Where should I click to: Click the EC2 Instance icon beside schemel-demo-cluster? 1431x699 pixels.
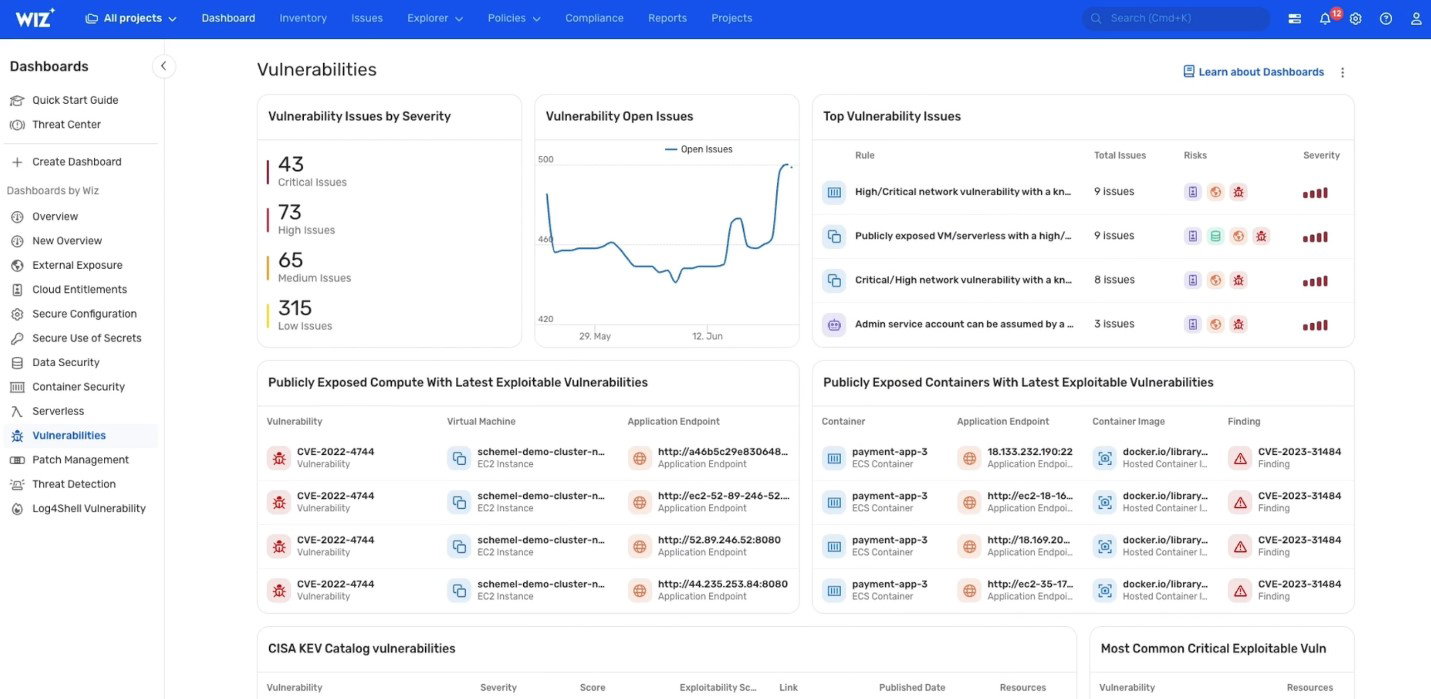click(459, 457)
